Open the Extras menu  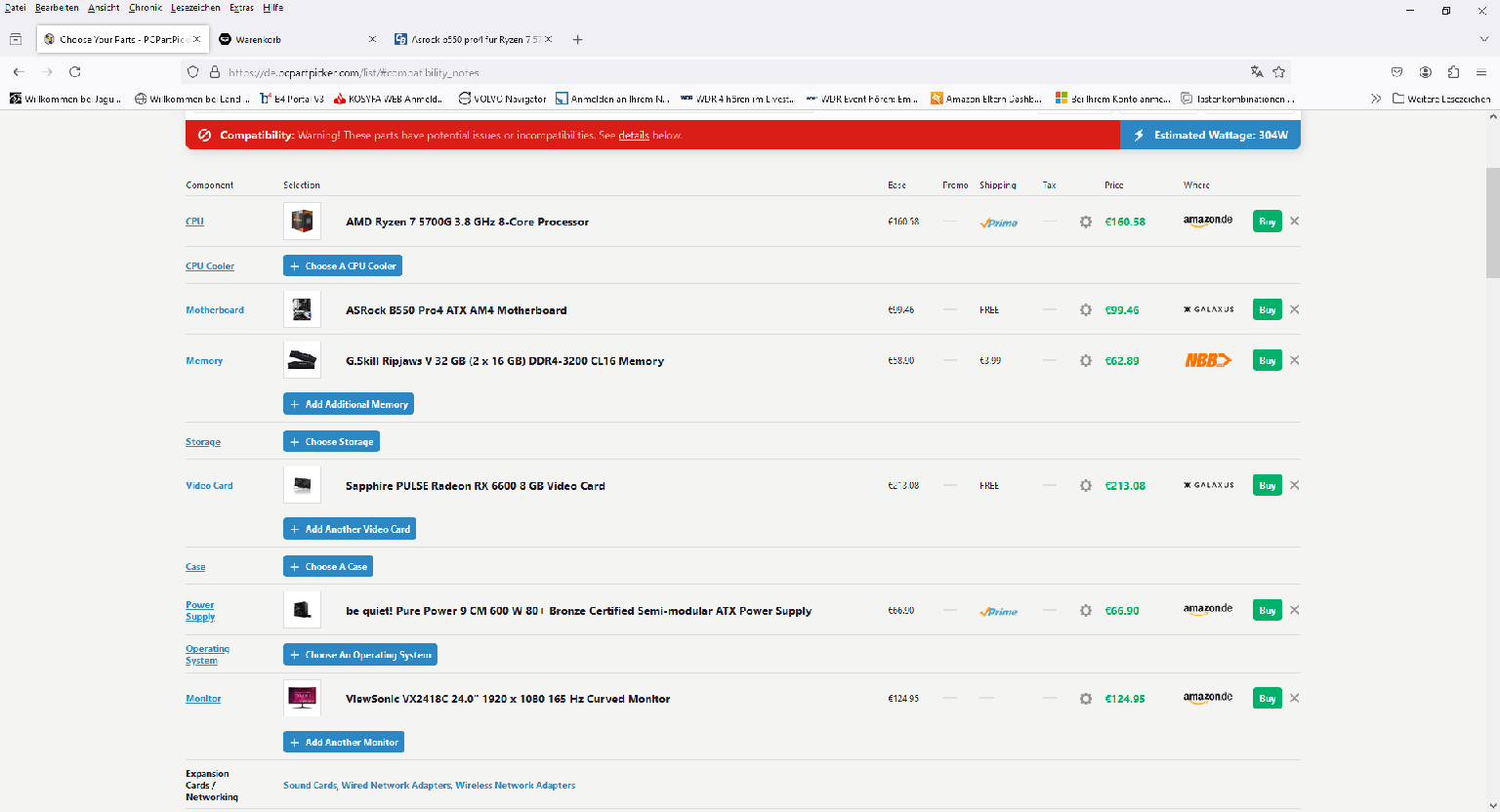point(241,8)
